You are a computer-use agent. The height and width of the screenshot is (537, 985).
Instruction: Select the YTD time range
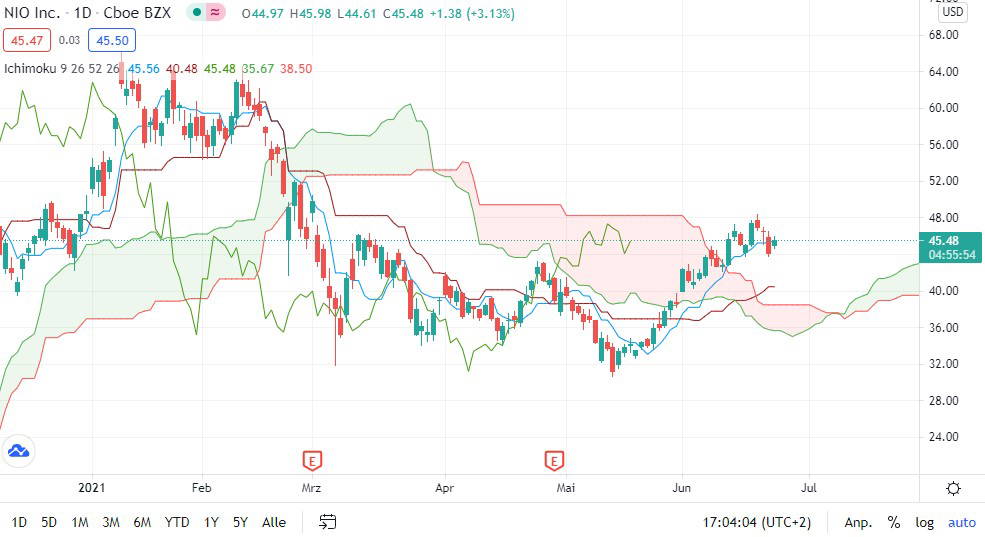177,522
